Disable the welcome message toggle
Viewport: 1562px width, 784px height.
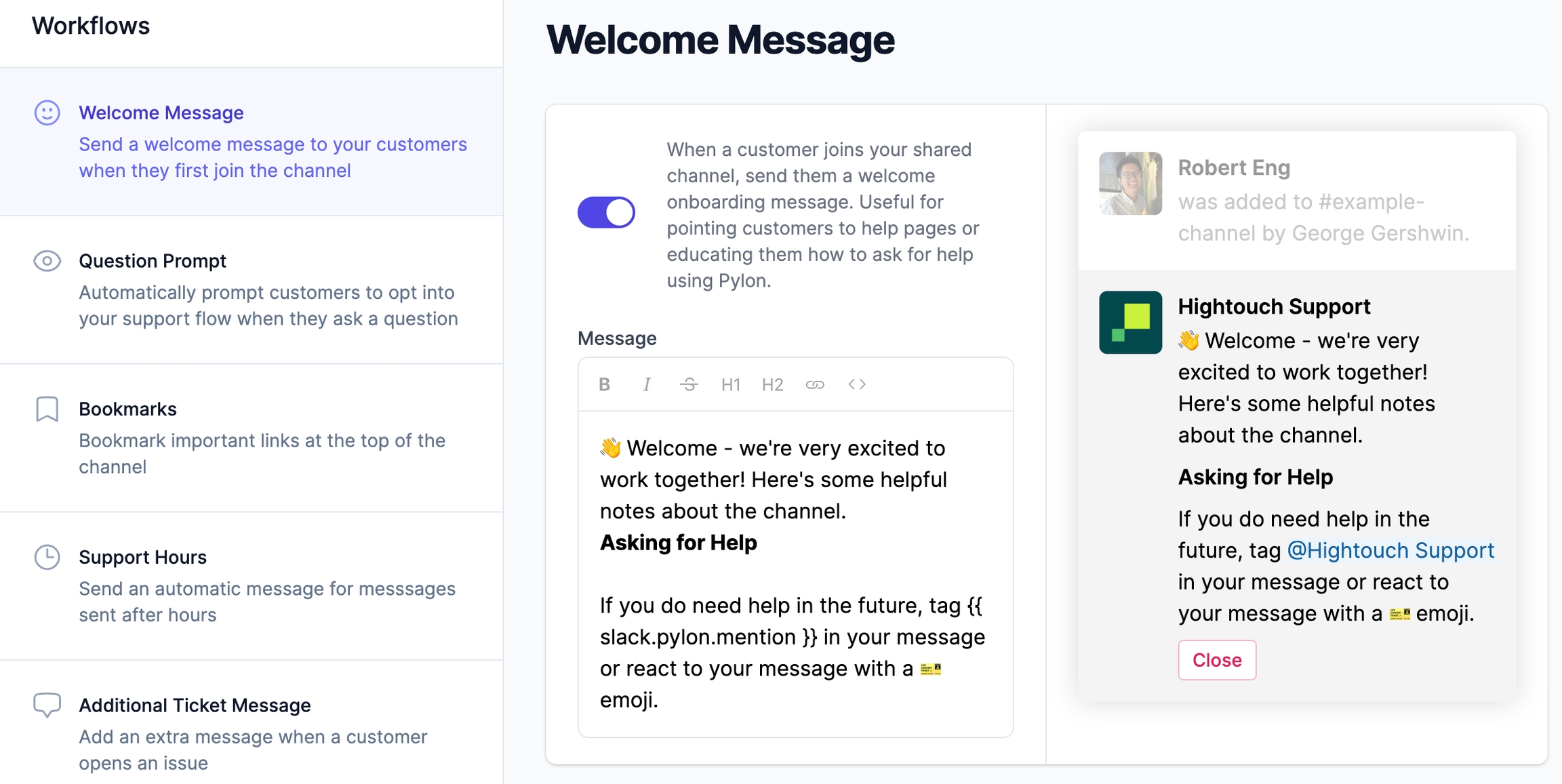click(606, 213)
